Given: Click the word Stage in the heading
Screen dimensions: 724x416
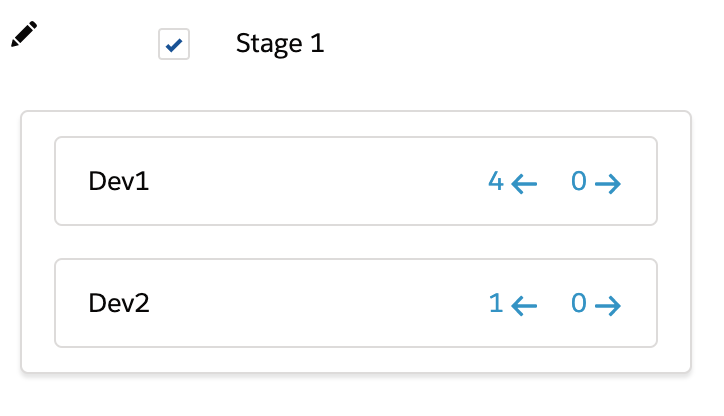Looking at the screenshot, I should point(269,44).
